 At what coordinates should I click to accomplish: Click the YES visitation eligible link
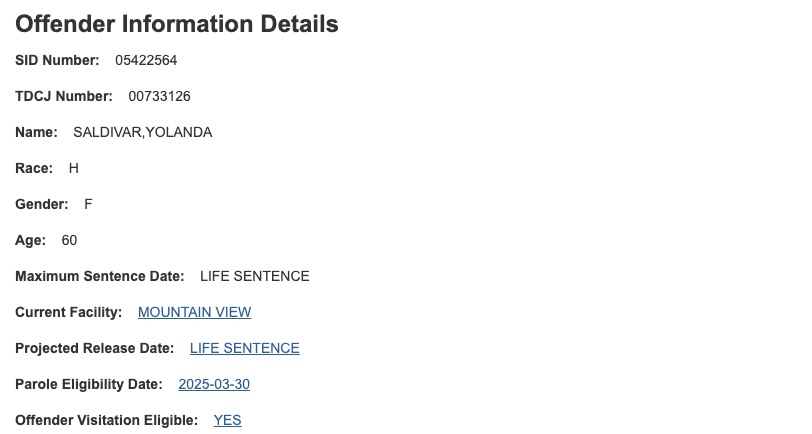coord(227,420)
